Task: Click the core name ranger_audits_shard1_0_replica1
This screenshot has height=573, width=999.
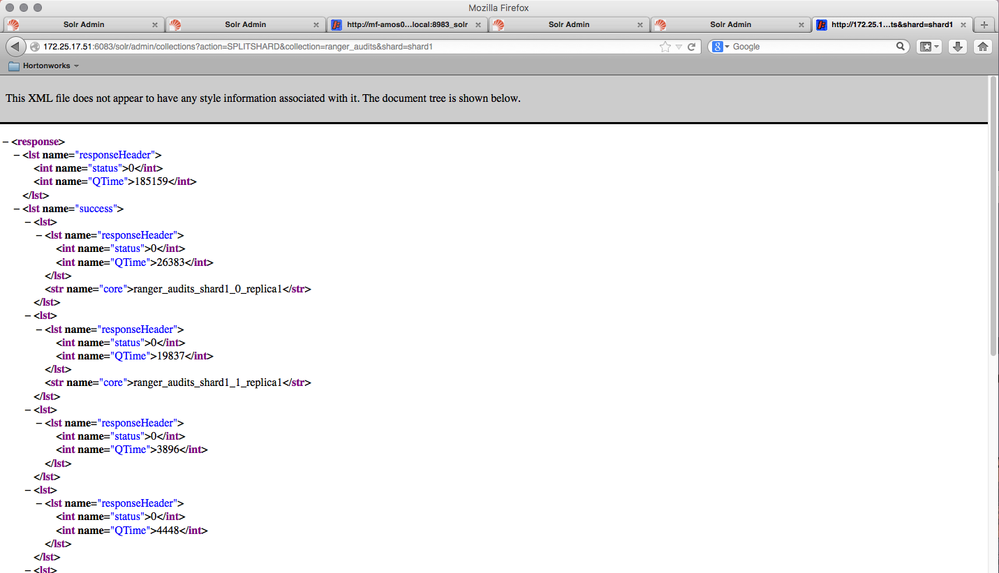Action: click(207, 289)
